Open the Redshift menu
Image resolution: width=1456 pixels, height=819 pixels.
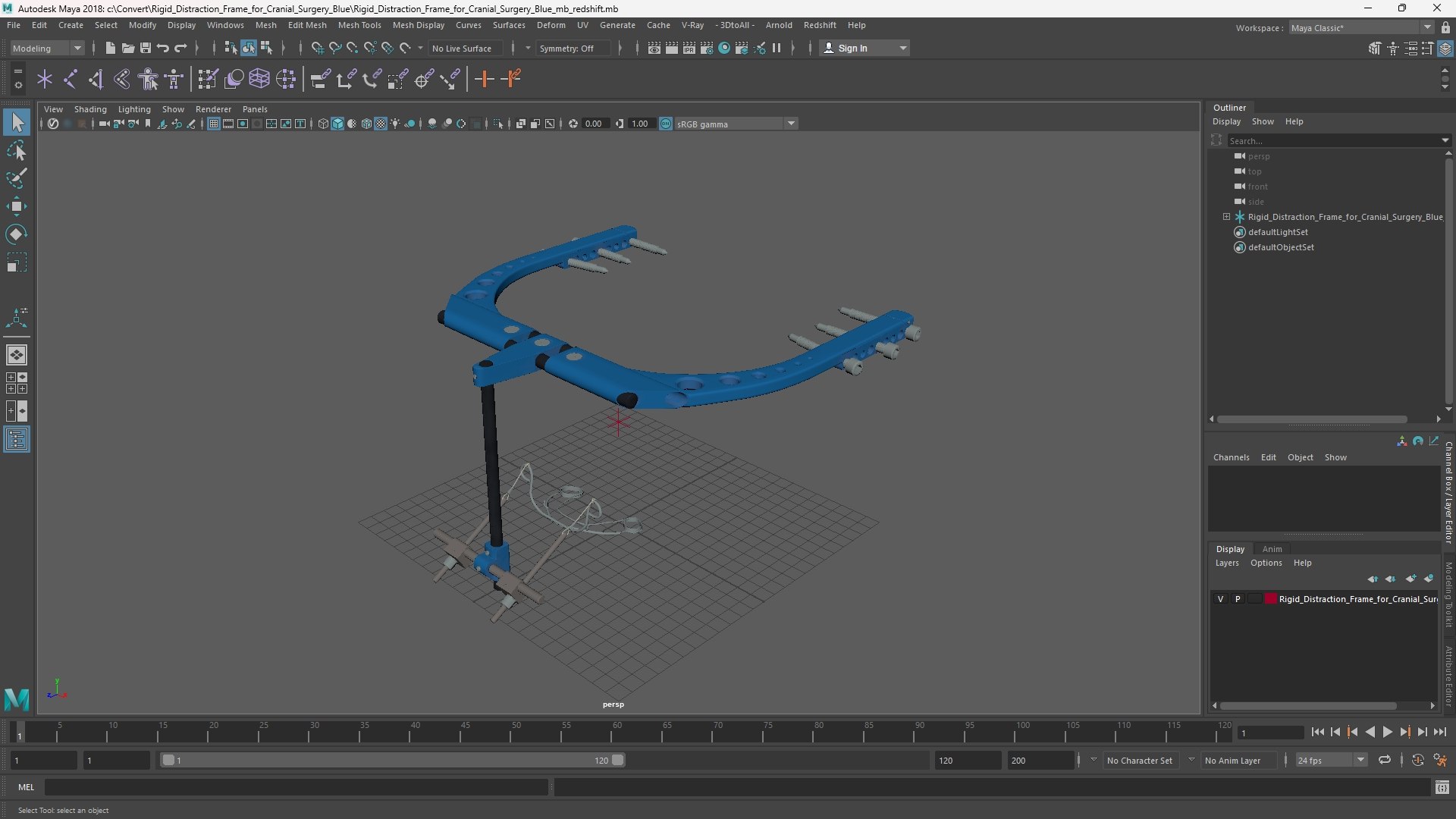click(820, 25)
